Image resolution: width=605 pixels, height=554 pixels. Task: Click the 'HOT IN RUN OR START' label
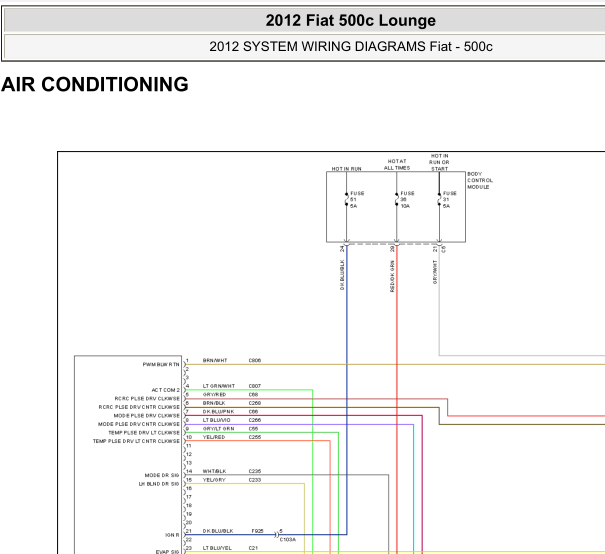(439, 162)
